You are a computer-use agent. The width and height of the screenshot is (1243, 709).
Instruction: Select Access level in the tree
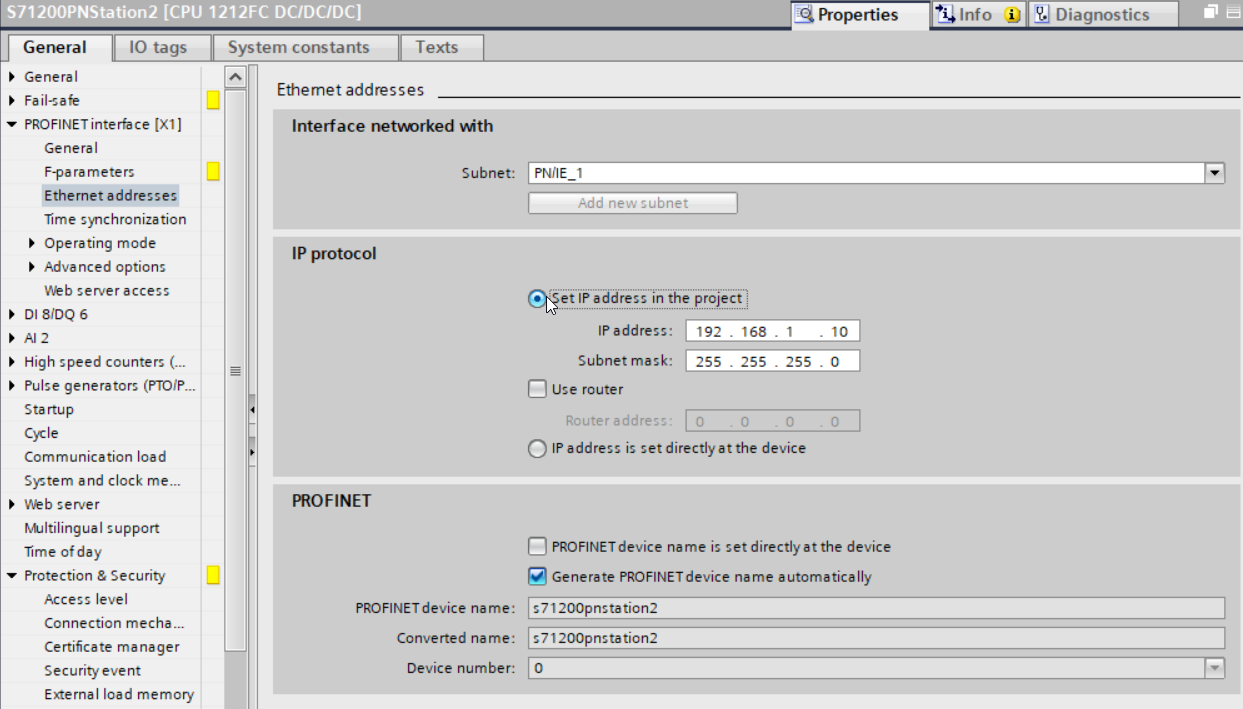click(x=86, y=599)
